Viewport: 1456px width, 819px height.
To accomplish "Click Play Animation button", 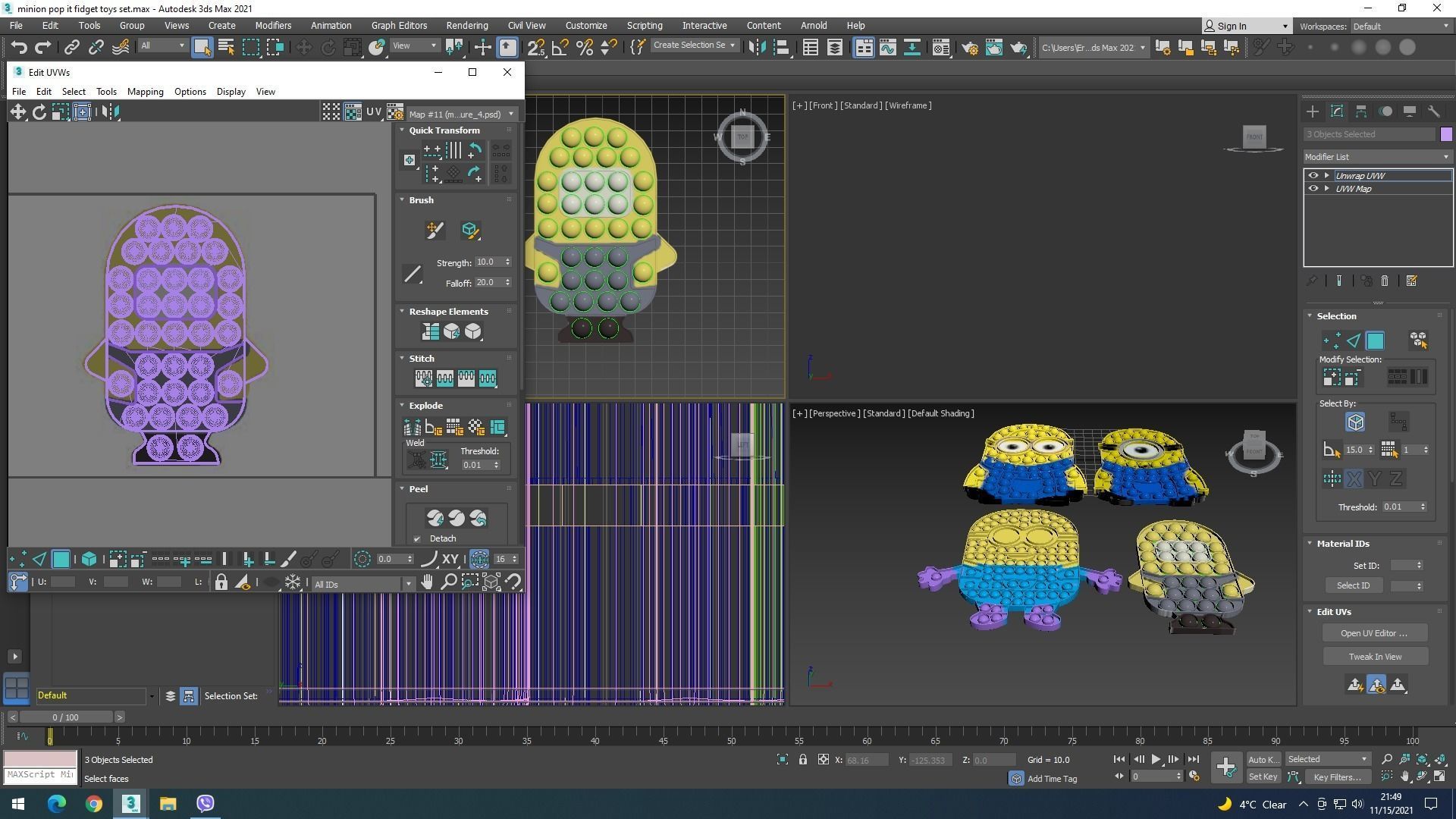I will tap(1156, 759).
